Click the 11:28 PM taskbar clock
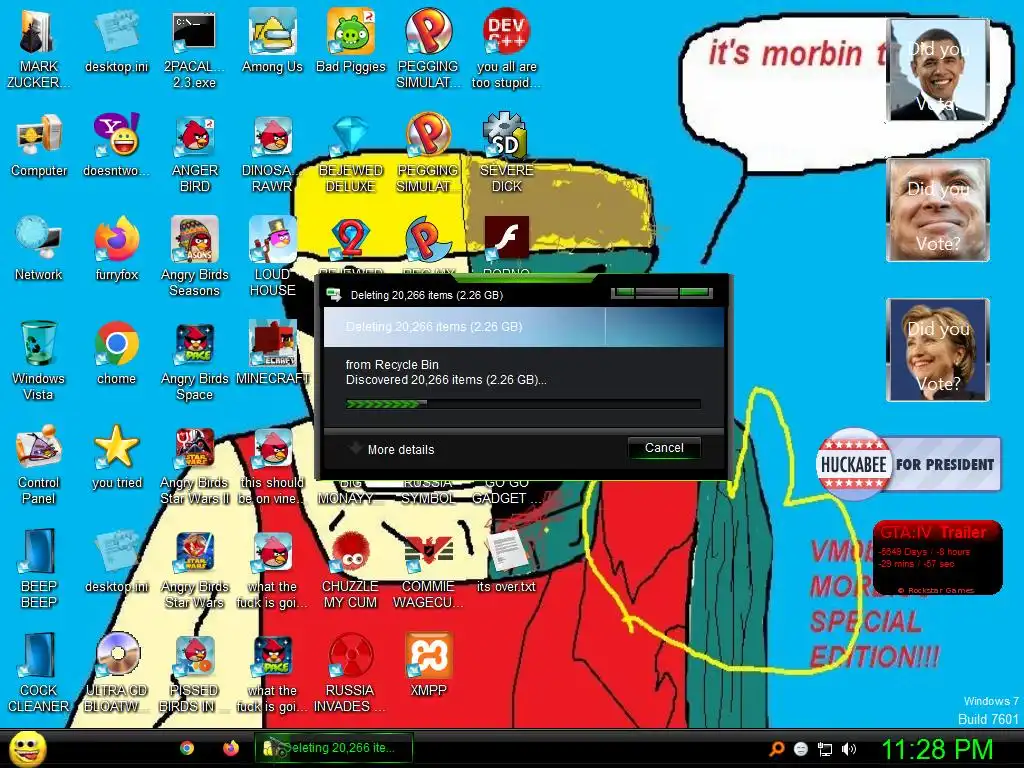 pos(936,749)
